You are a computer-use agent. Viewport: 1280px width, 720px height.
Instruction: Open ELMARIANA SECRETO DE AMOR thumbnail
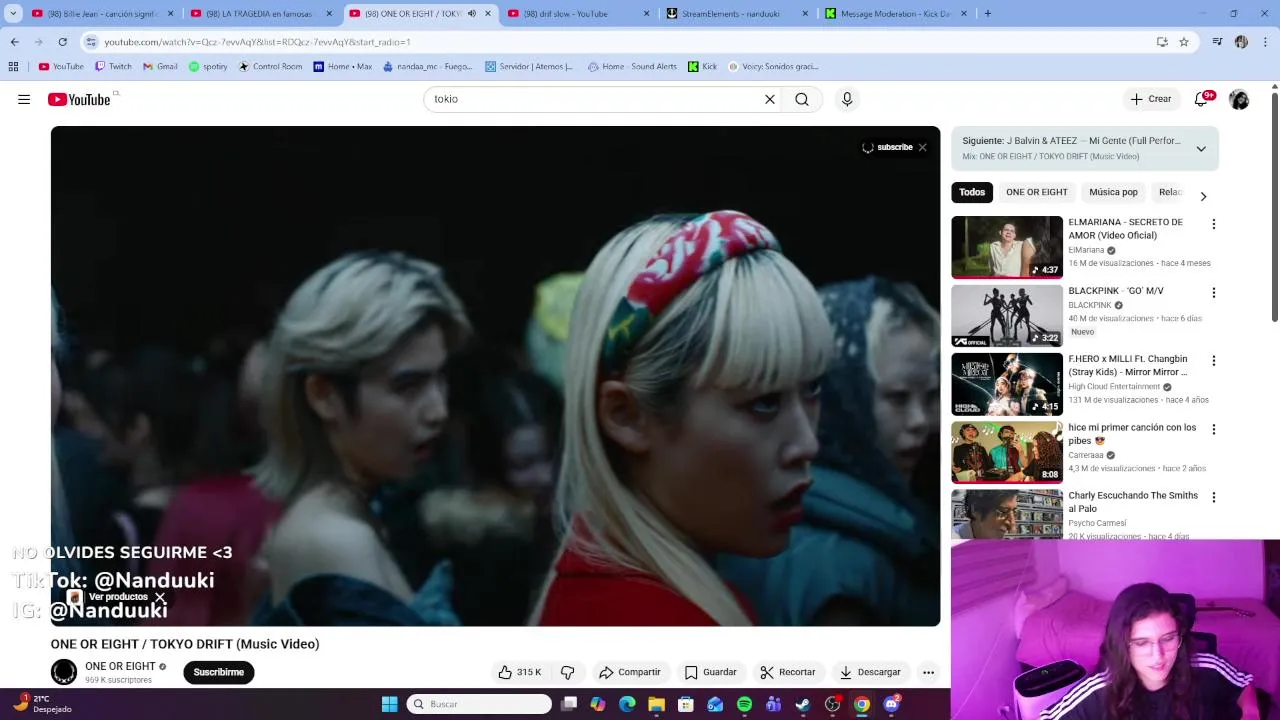coord(1007,247)
